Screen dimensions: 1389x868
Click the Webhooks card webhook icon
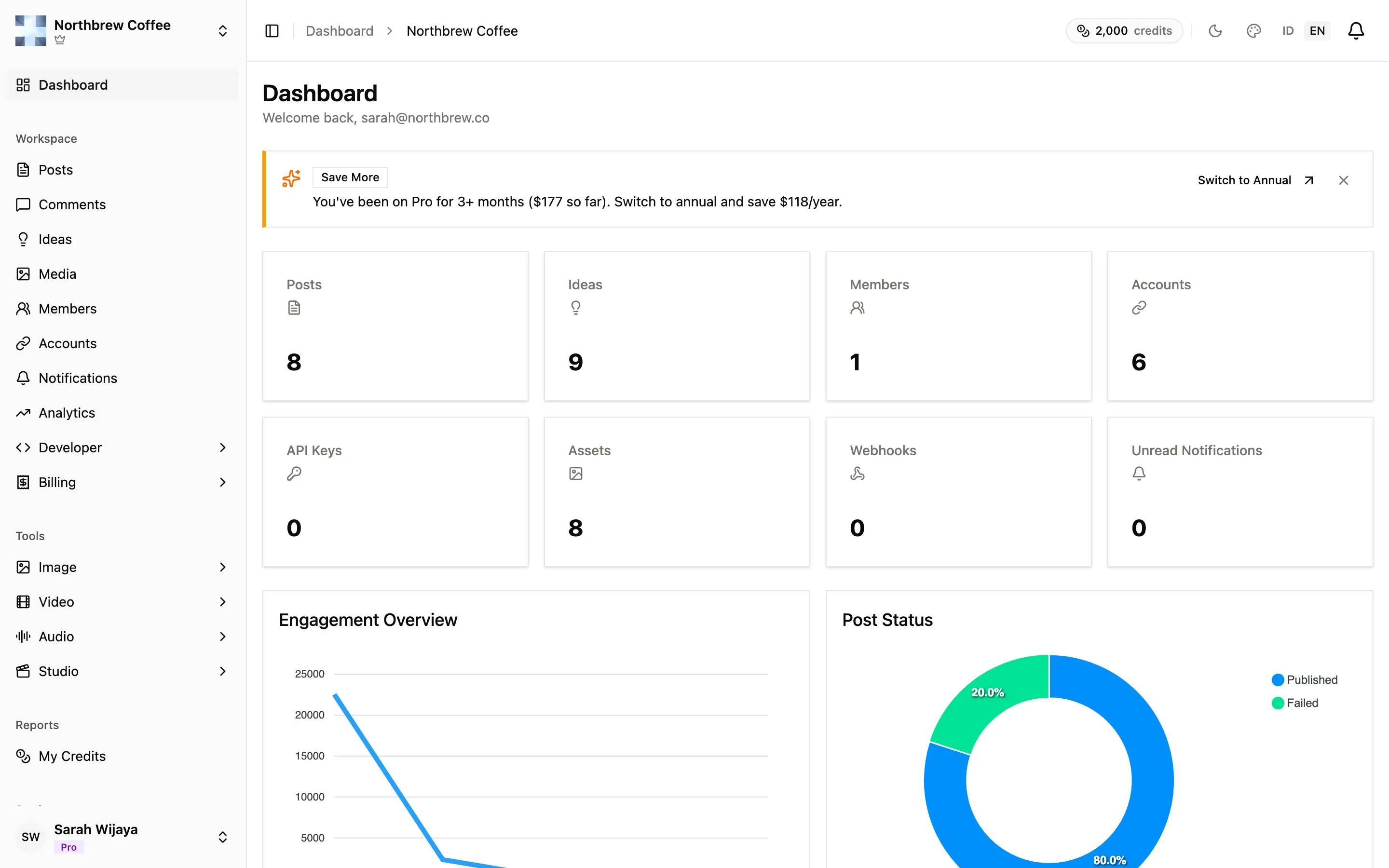tap(858, 474)
